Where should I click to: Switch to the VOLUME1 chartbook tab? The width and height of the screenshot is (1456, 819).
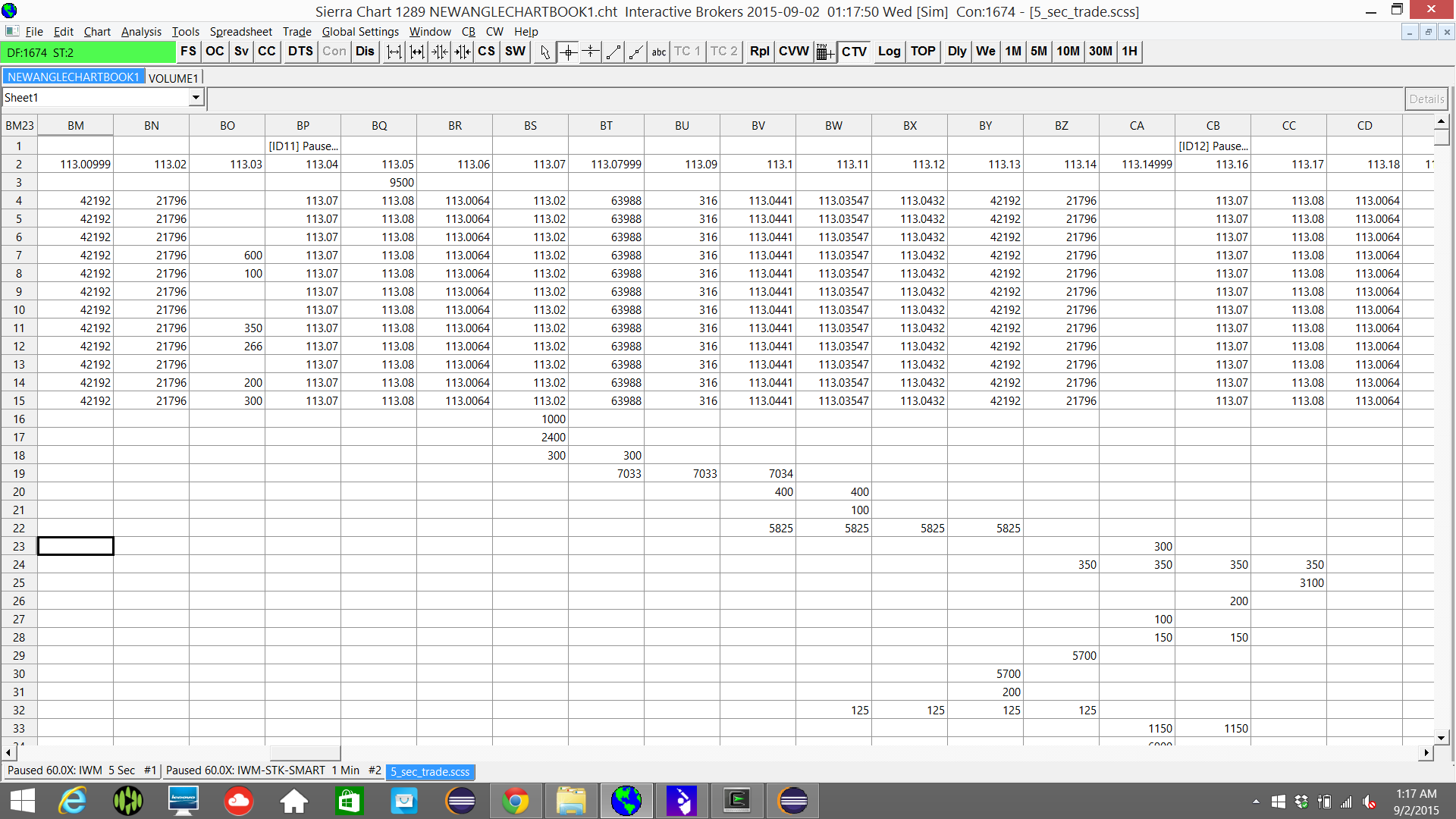pyautogui.click(x=173, y=78)
